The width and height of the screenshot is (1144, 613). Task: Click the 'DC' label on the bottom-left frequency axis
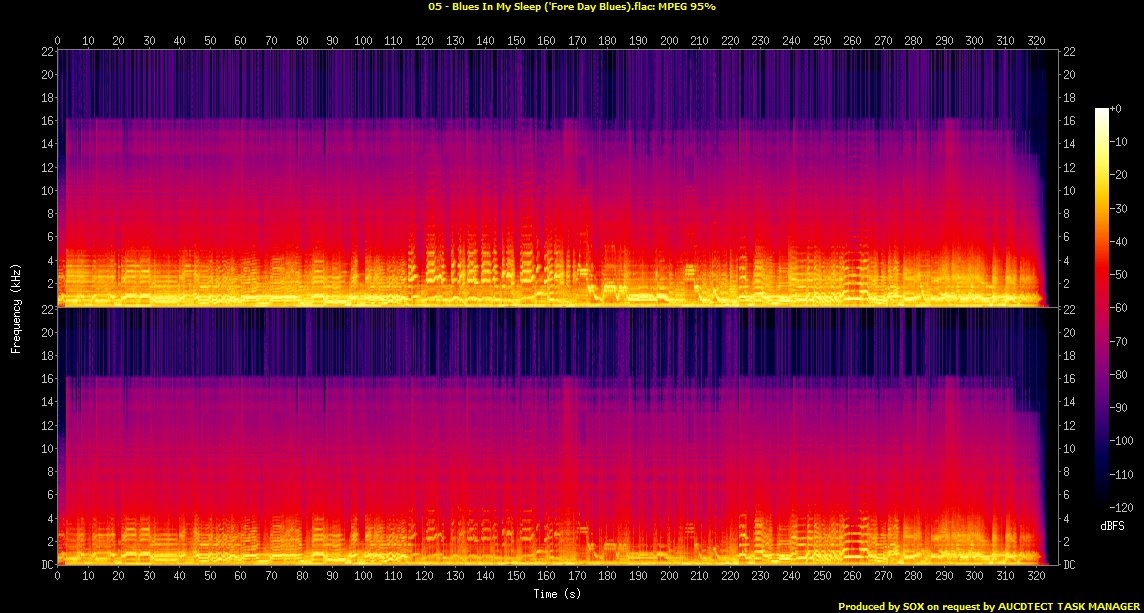click(44, 565)
